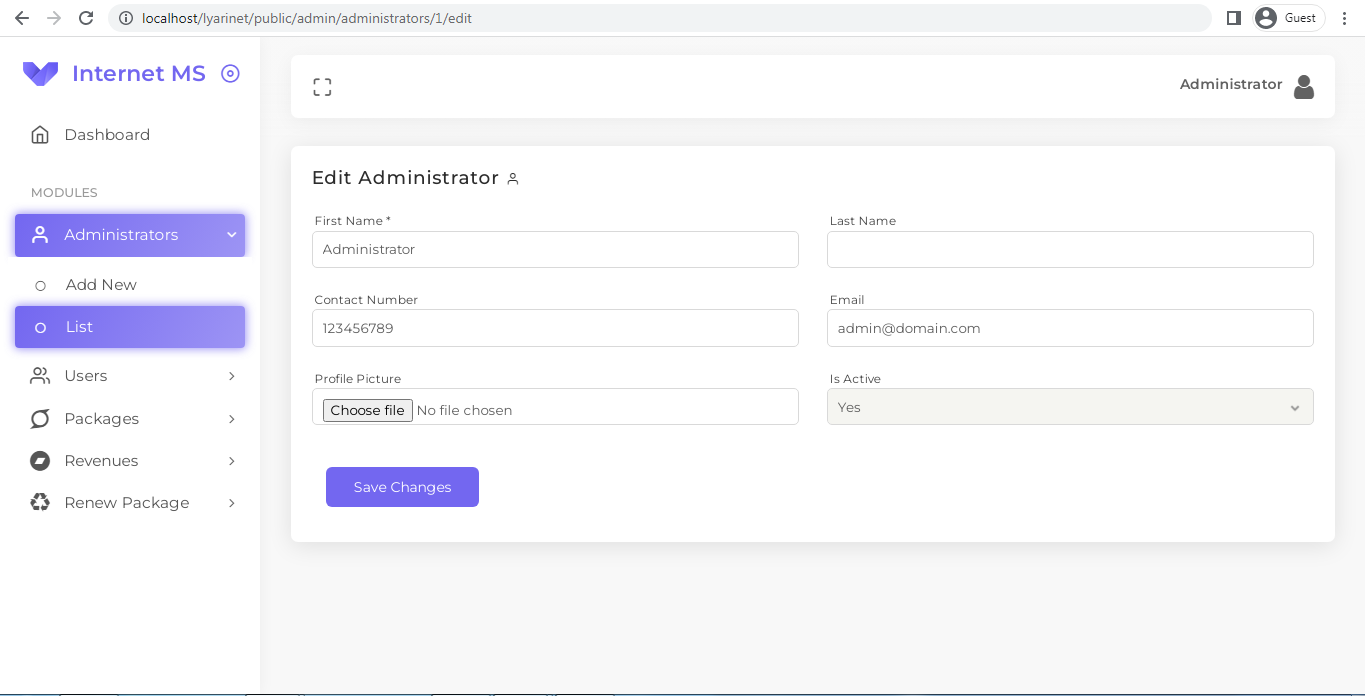
Task: Click Choose file for Profile Picture
Action: [x=366, y=409]
